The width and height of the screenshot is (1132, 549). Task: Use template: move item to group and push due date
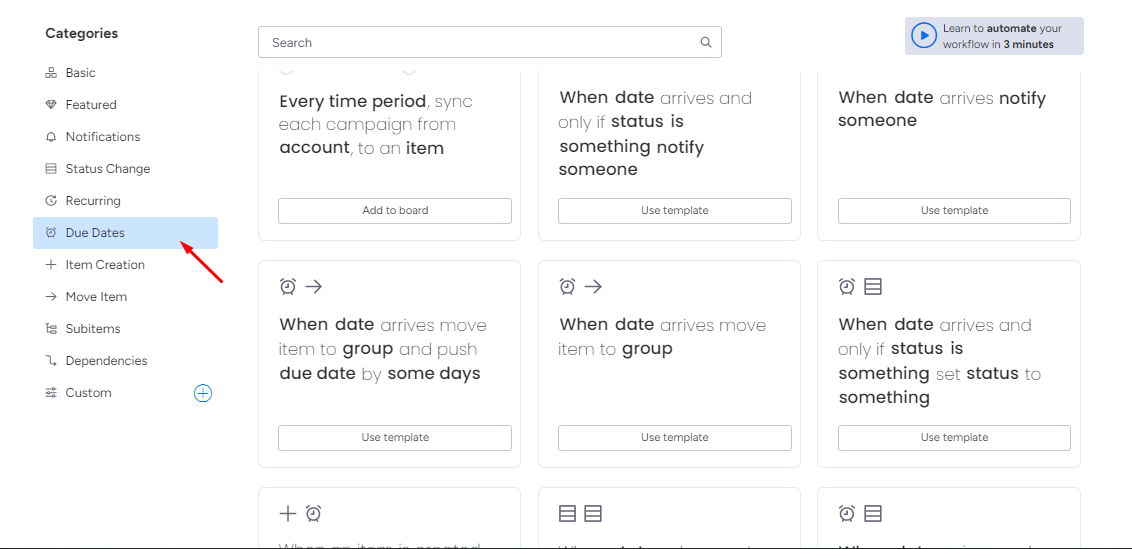tap(395, 438)
